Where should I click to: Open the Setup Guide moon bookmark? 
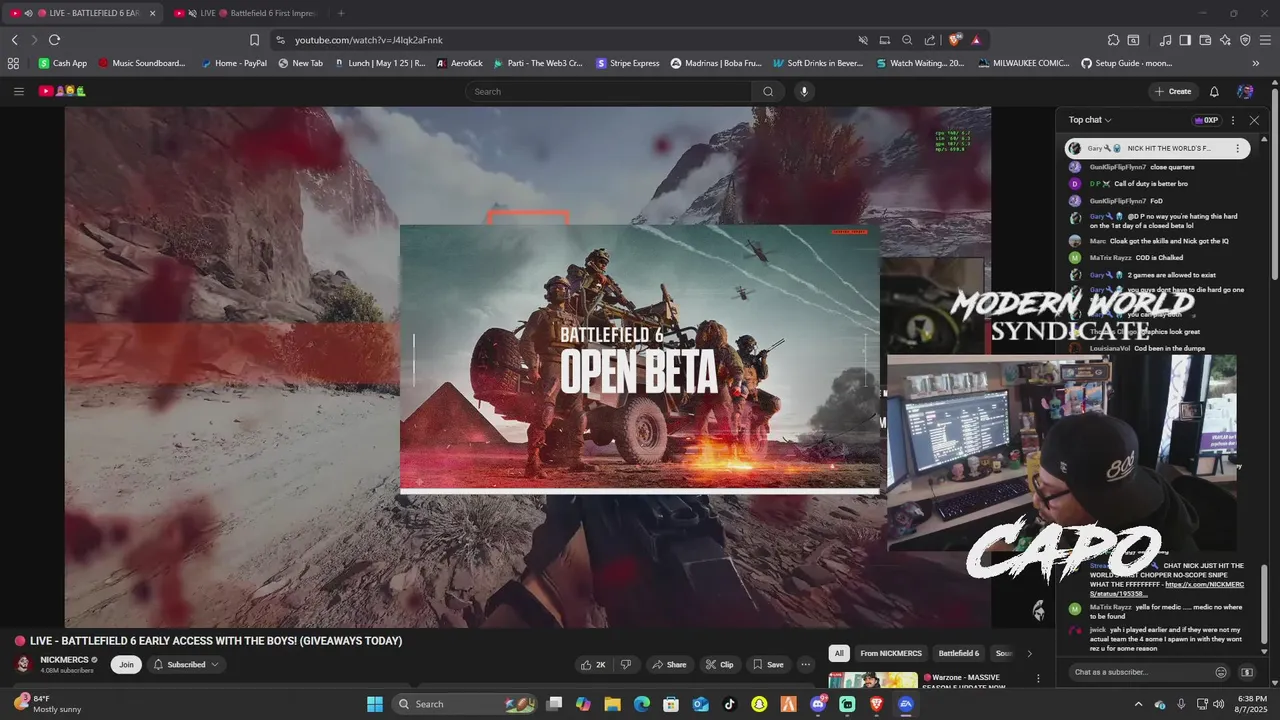click(x=1126, y=63)
